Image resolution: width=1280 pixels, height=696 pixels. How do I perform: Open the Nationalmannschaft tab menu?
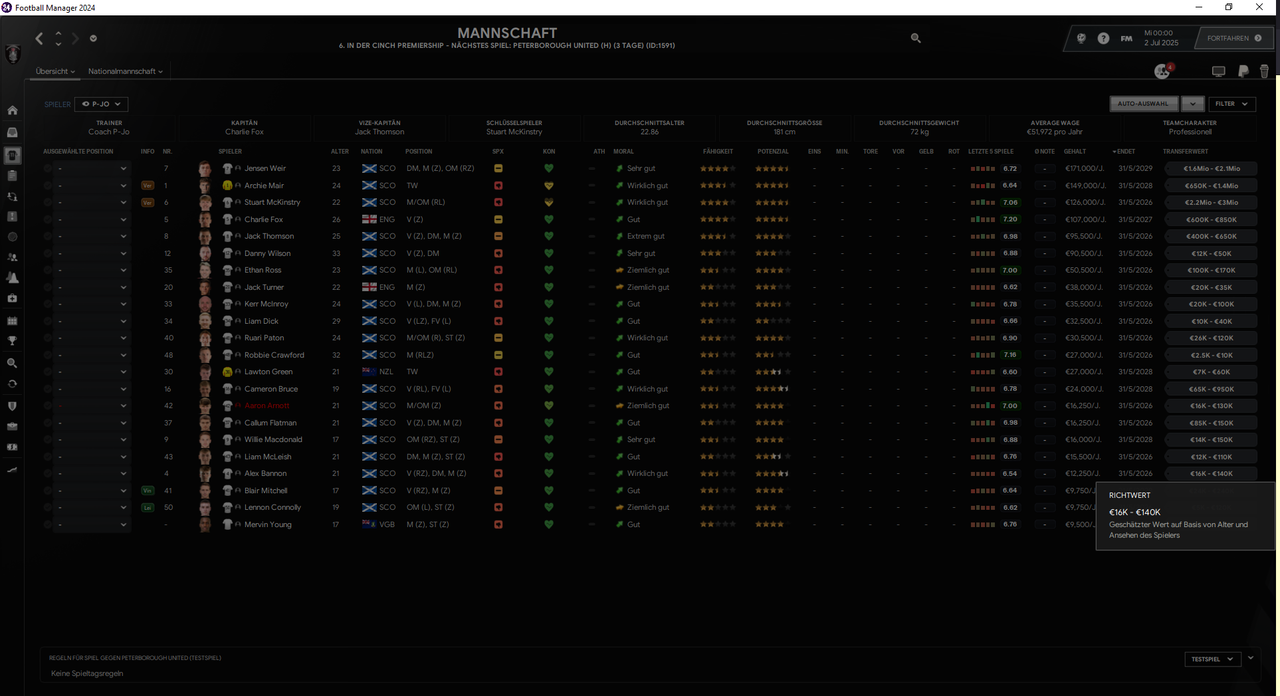[125, 72]
